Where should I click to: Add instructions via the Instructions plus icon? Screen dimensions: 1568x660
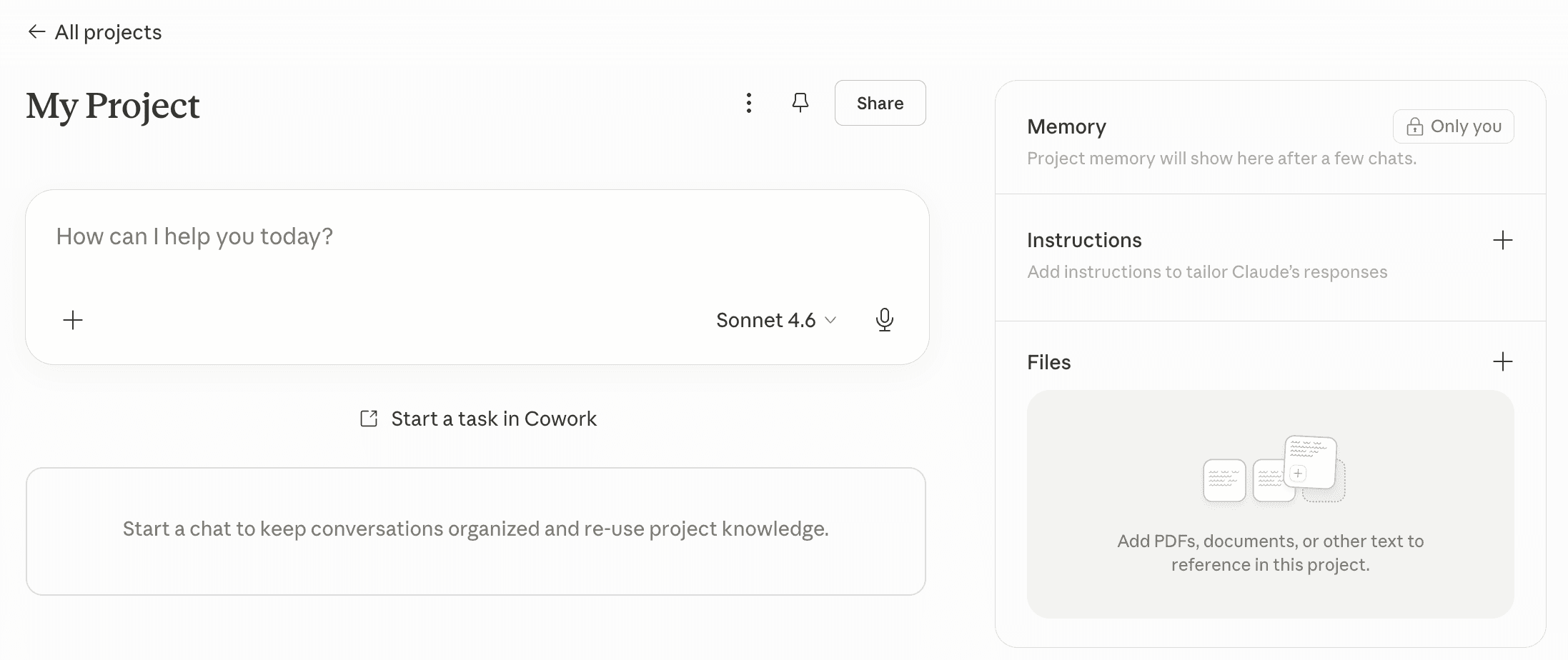tap(1503, 240)
